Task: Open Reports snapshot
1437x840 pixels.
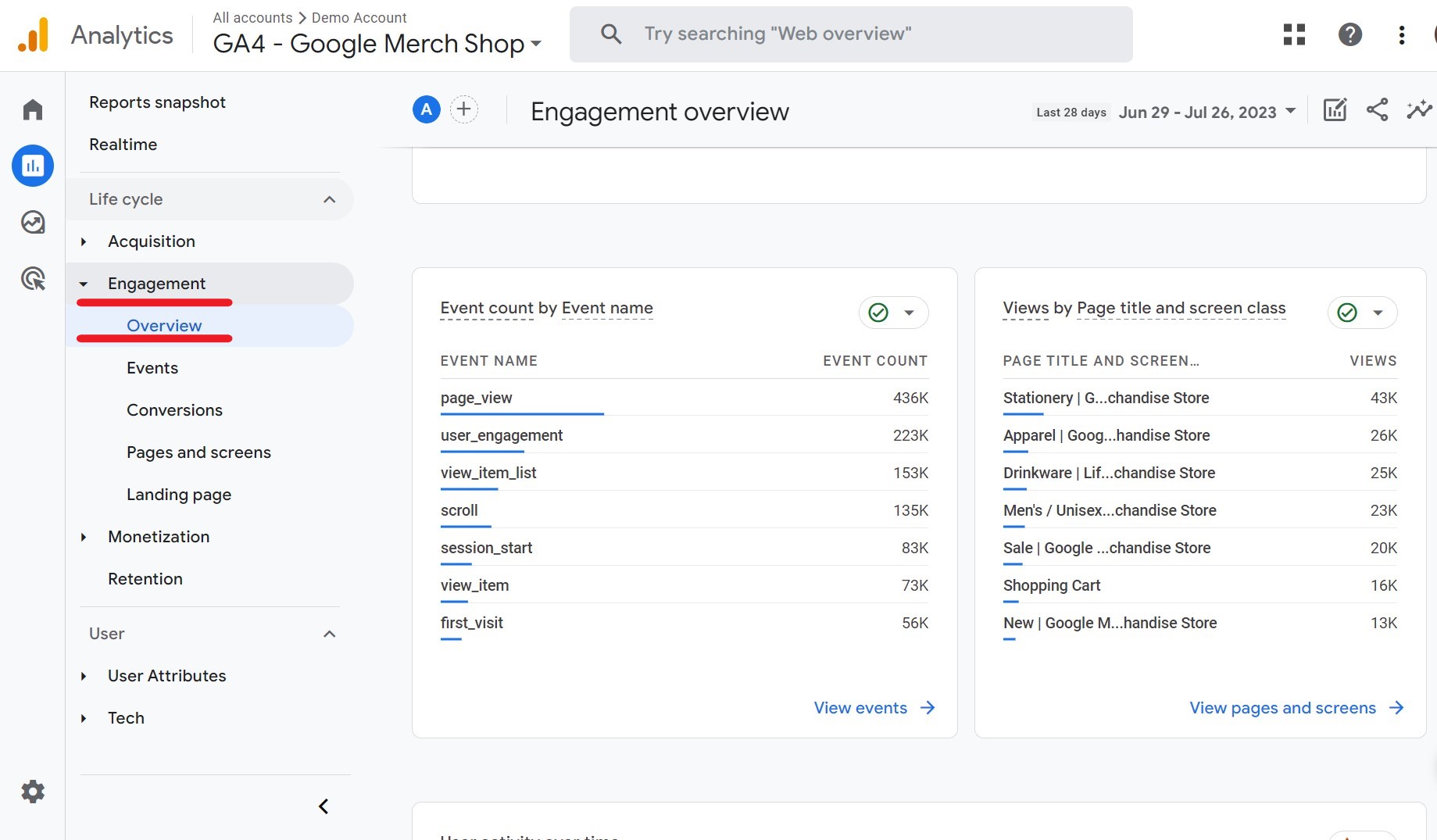Action: (157, 102)
